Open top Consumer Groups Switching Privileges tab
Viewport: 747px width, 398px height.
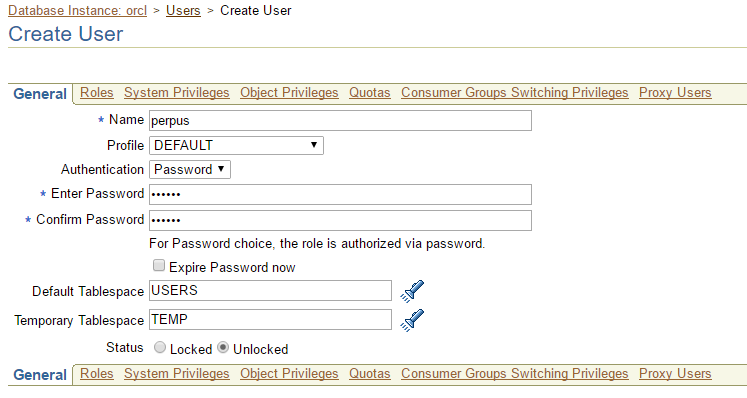point(515,92)
